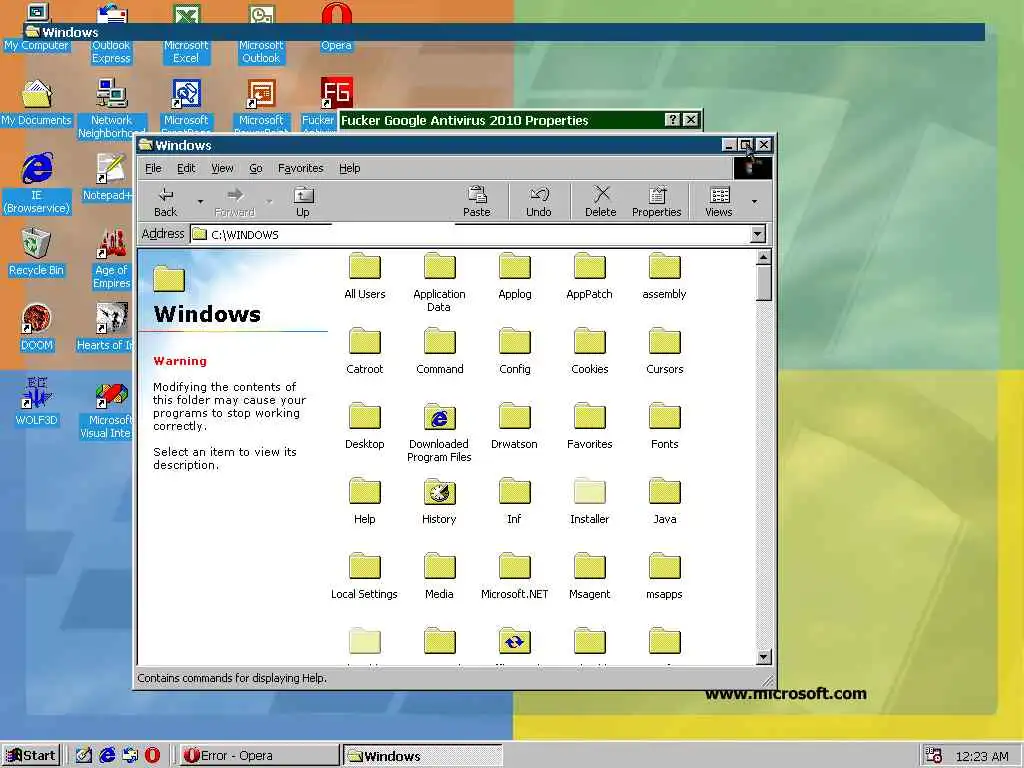Click the scrollbar down arrow in folder view
Viewport: 1024px width, 768px height.
[763, 657]
